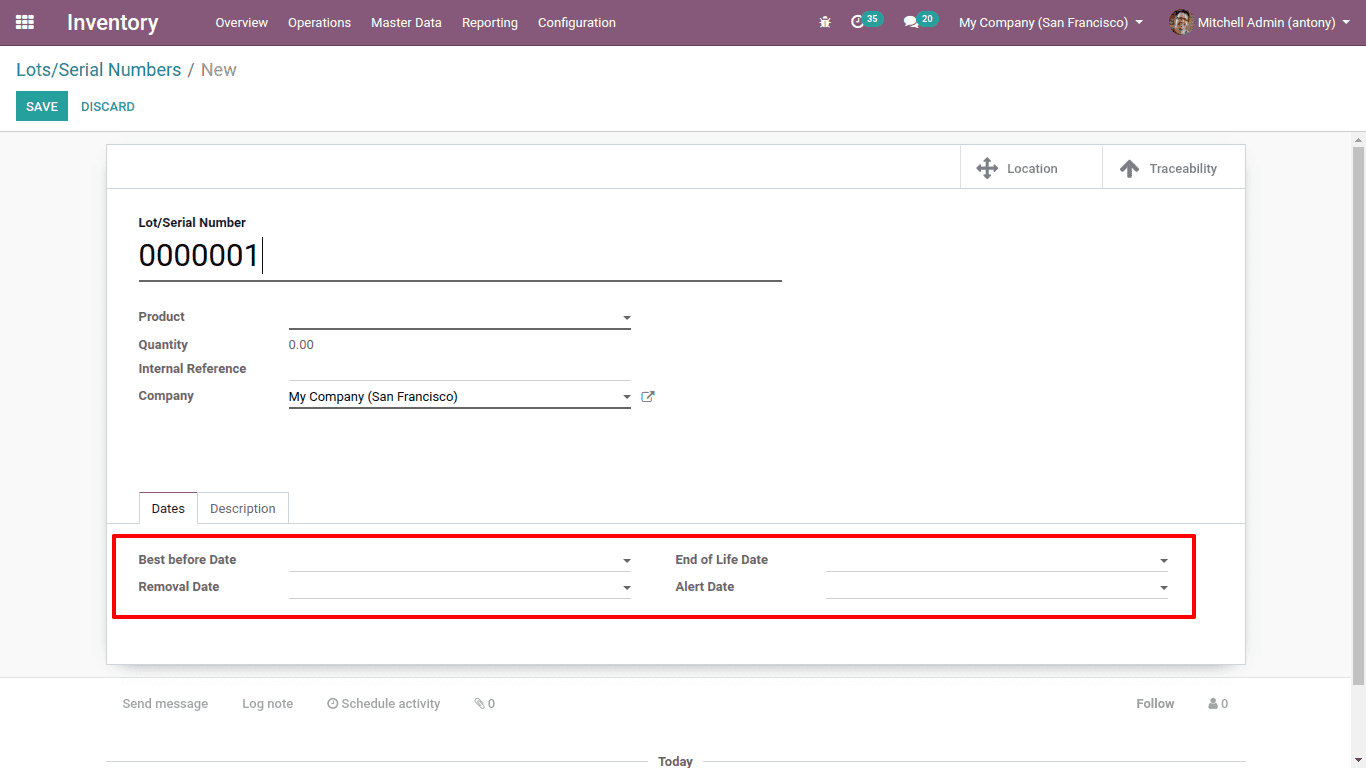Open My Company (San Francisco) switcher
The image size is (1366, 768).
tap(1051, 22)
